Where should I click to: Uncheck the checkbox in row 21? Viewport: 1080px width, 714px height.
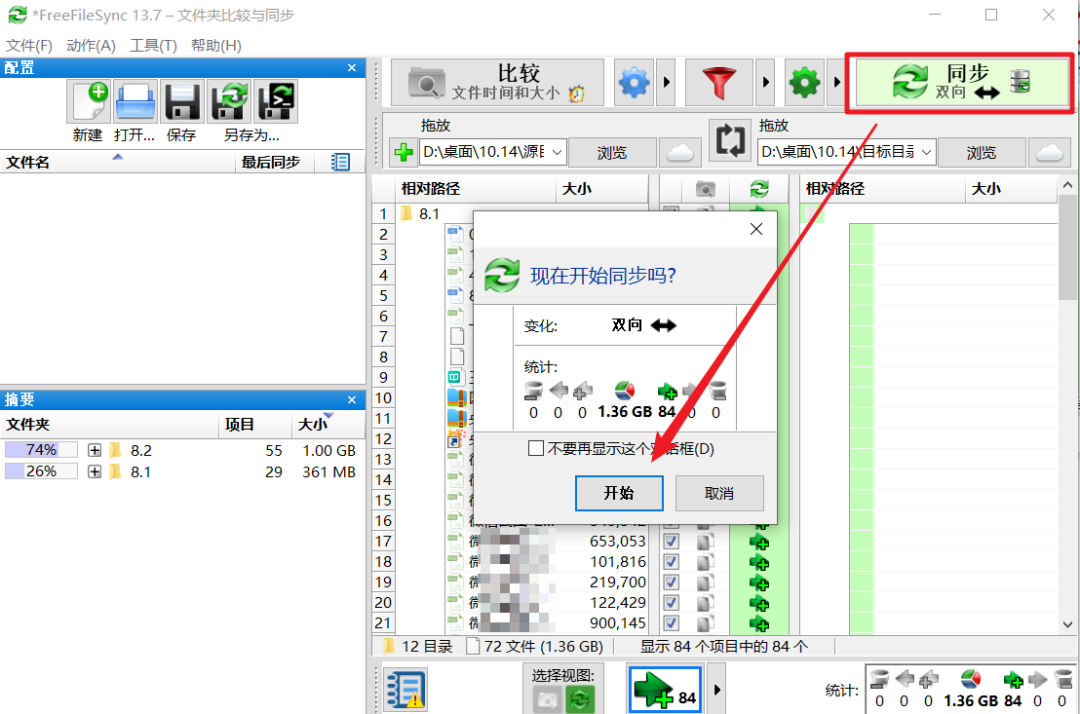(671, 623)
